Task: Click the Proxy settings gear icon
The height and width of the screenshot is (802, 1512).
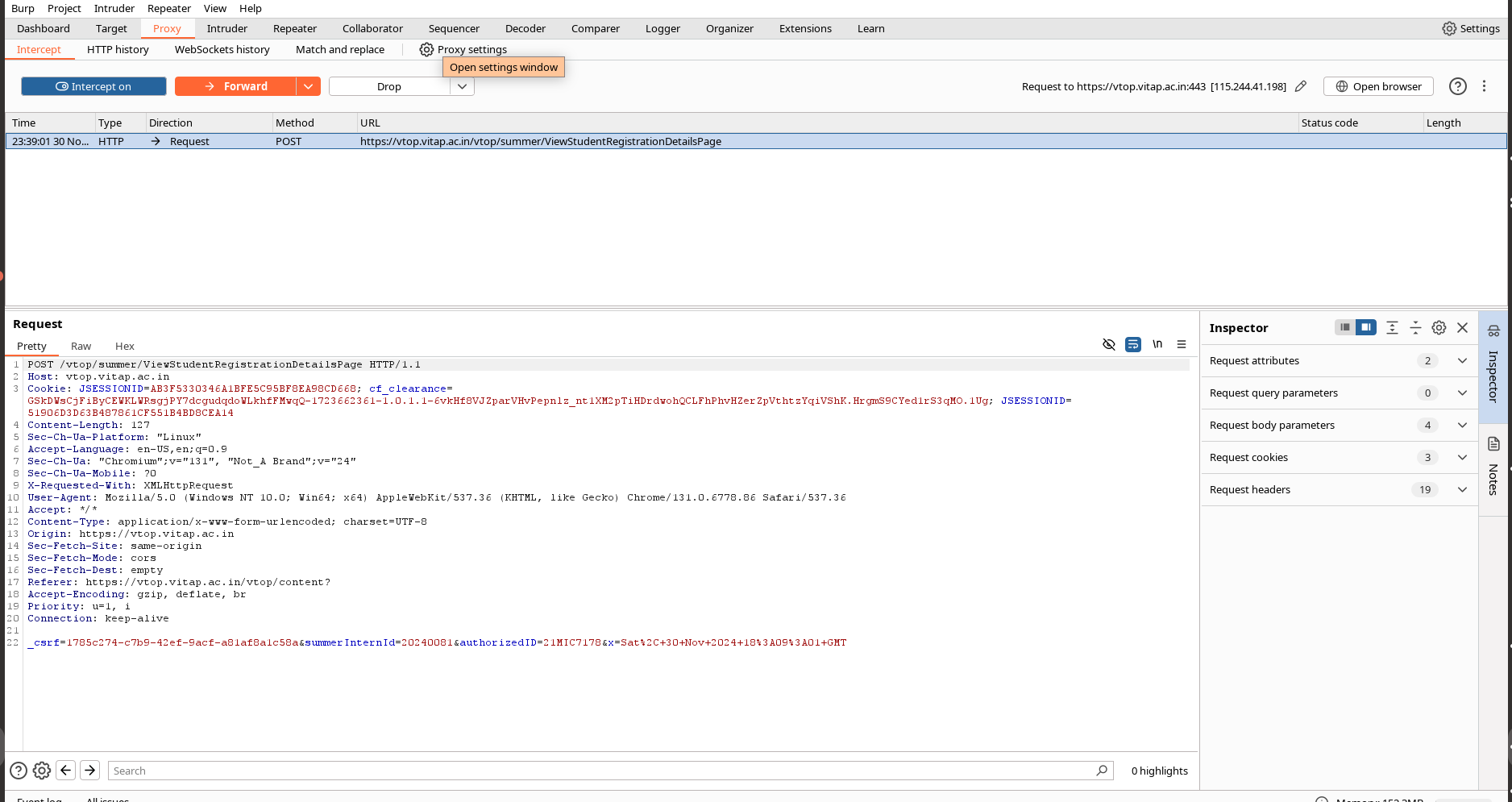Action: pos(426,50)
